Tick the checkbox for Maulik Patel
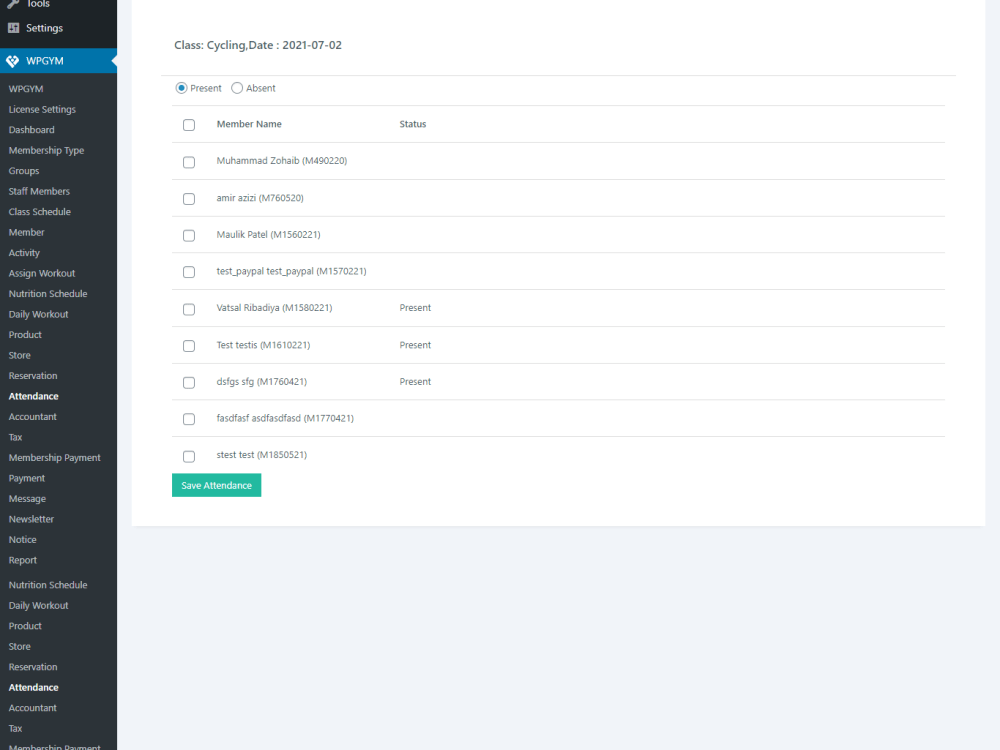This screenshot has width=1000, height=750. 189,235
